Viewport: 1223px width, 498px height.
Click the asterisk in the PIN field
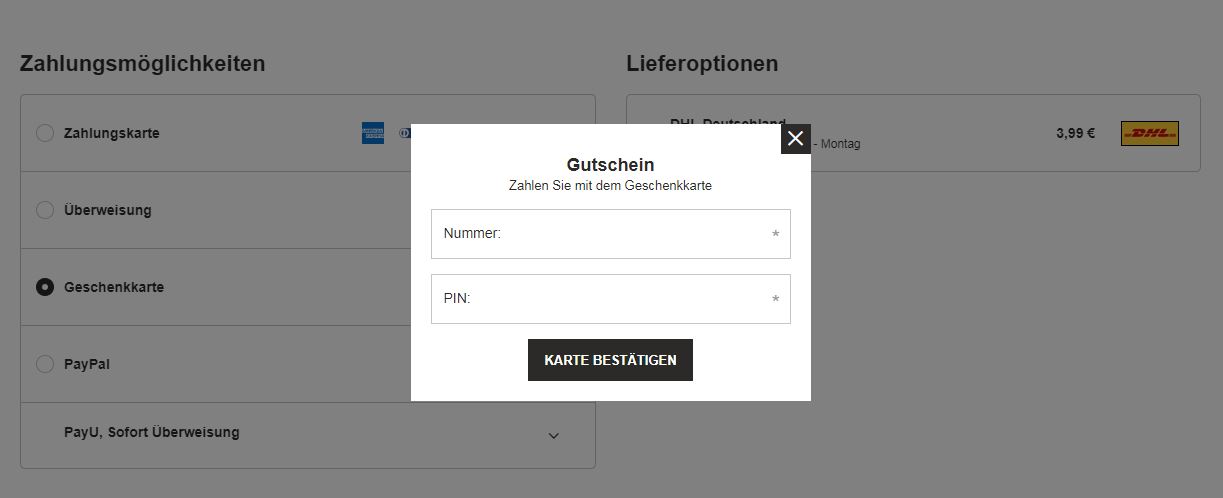pos(775,300)
